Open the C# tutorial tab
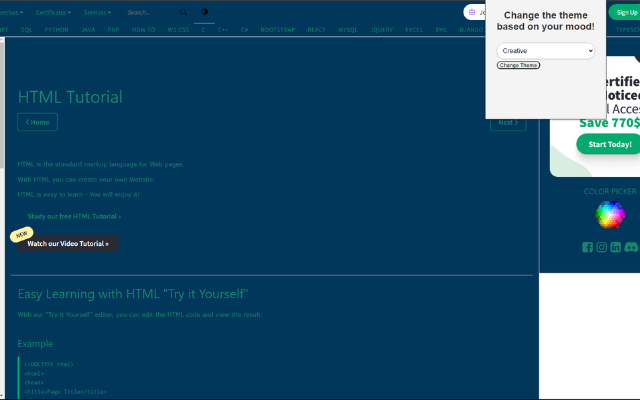The height and width of the screenshot is (400, 640). tap(244, 30)
